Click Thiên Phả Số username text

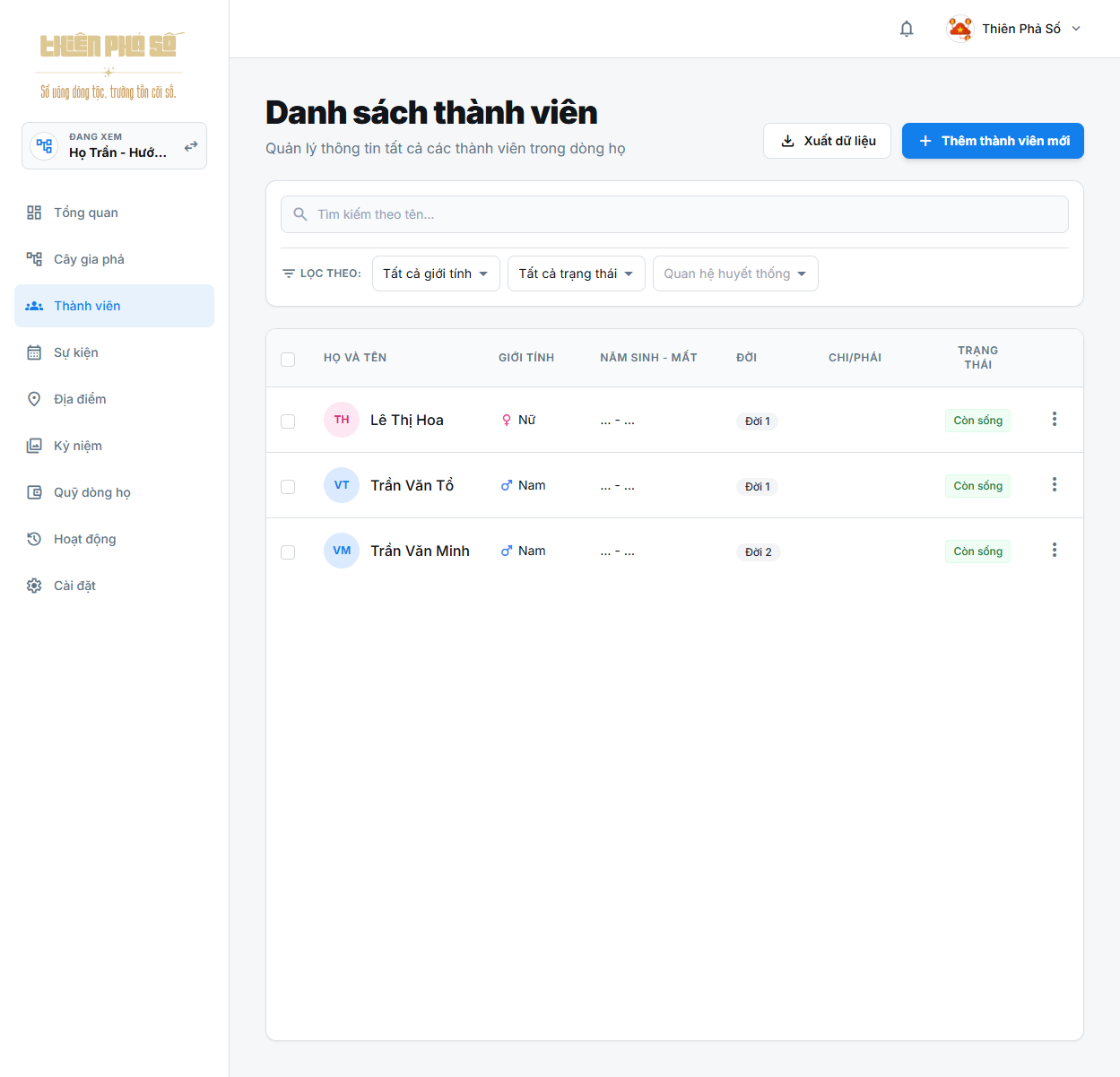[1021, 29]
